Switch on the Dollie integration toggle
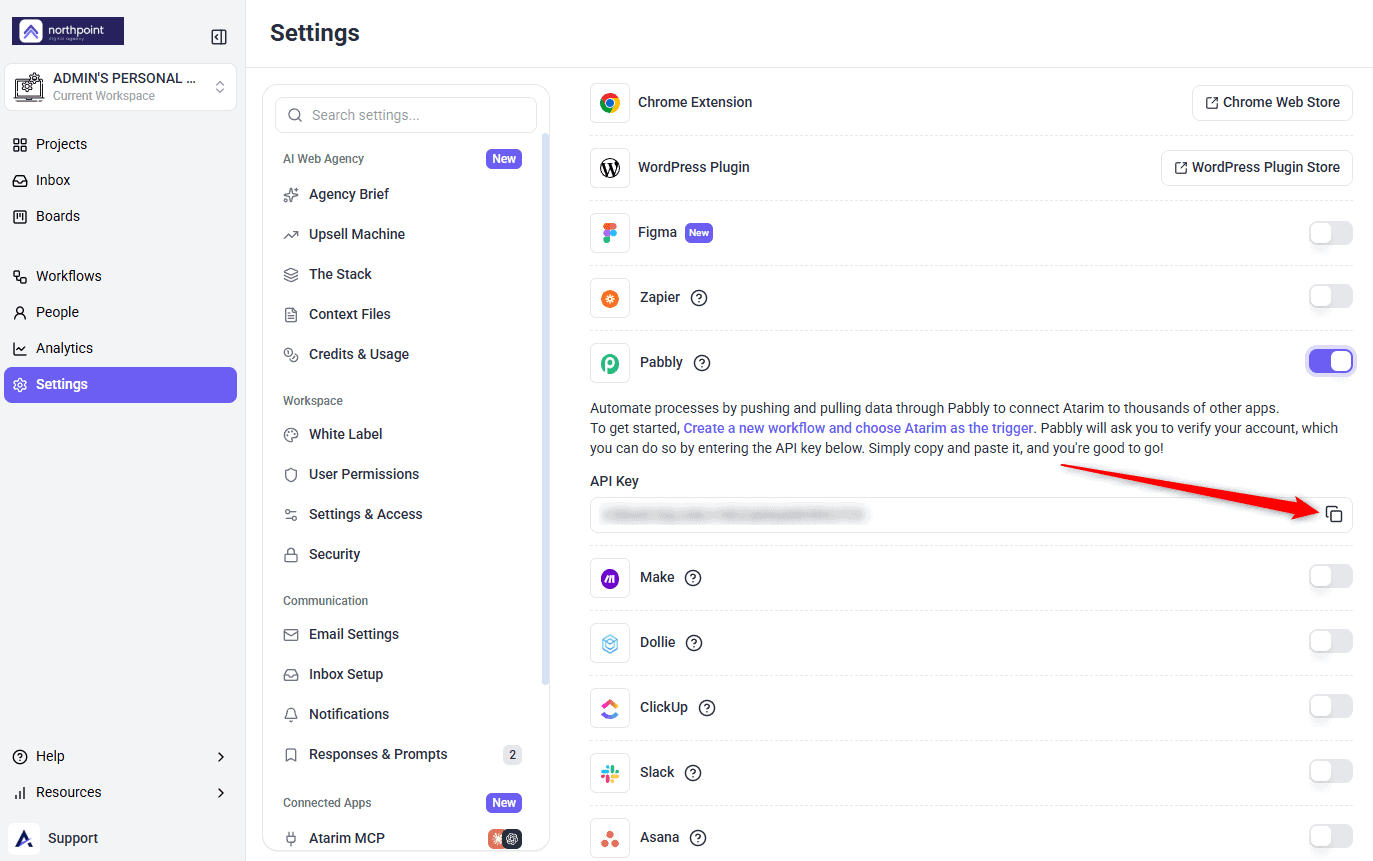This screenshot has width=1373, height=861. click(1331, 641)
